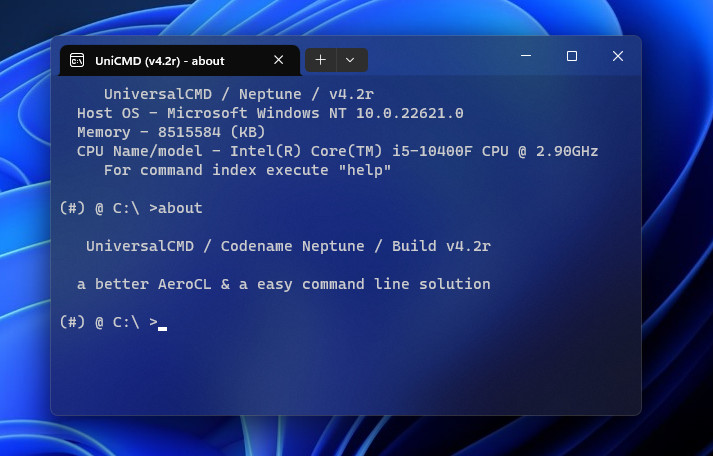Minimize the UniCMD terminal window
Screen dimensions: 713x456
tap(526, 56)
